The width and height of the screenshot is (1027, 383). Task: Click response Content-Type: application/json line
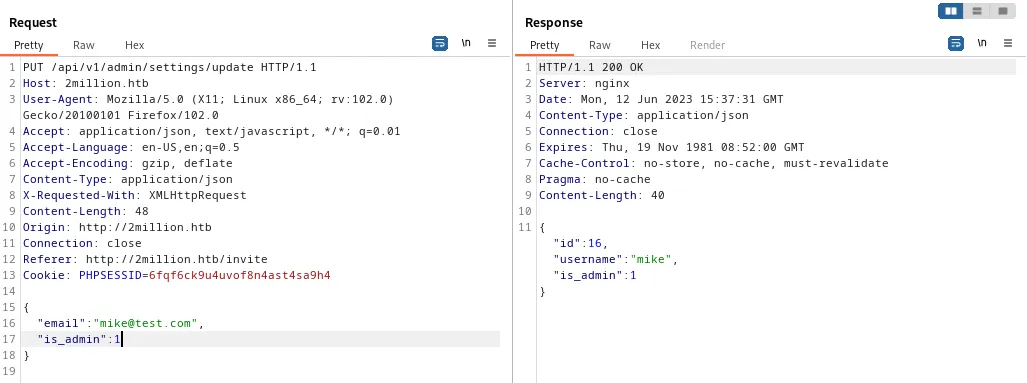[644, 115]
